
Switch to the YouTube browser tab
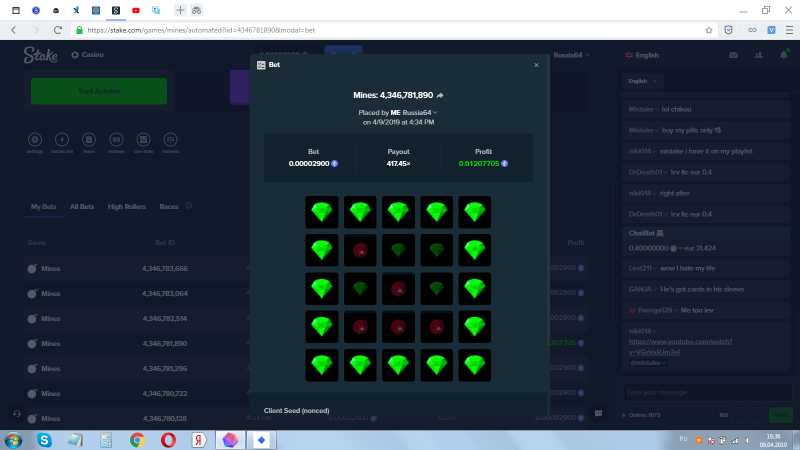(x=136, y=10)
